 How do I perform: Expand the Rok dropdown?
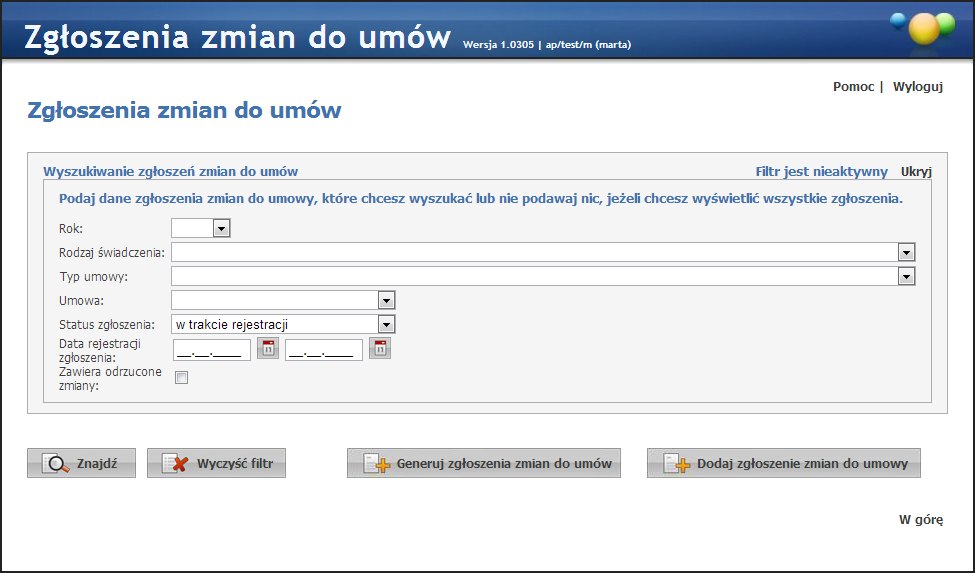pyautogui.click(x=221, y=229)
